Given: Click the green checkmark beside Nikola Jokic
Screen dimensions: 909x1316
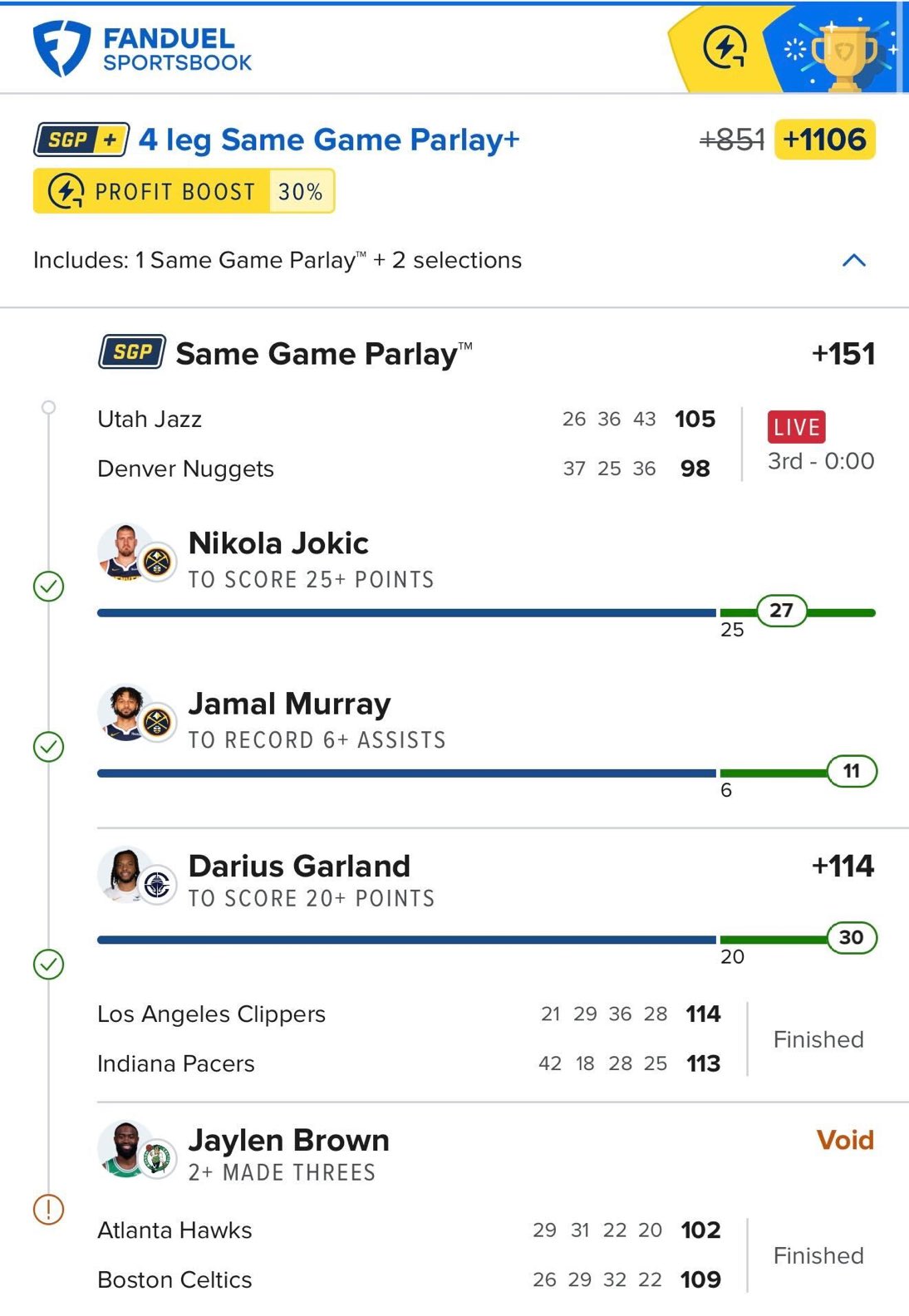Looking at the screenshot, I should [48, 587].
